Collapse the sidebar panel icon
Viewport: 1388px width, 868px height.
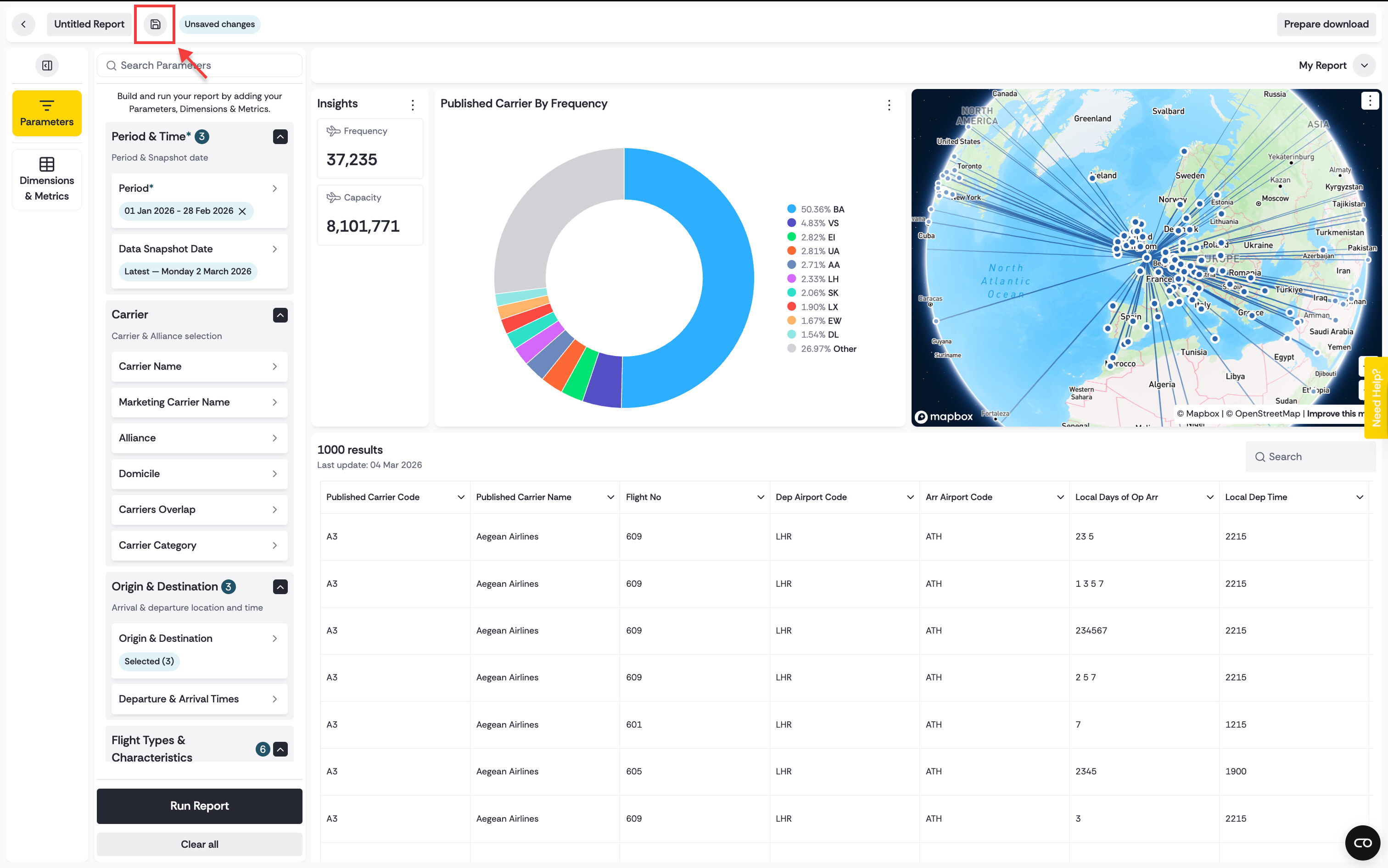47,66
